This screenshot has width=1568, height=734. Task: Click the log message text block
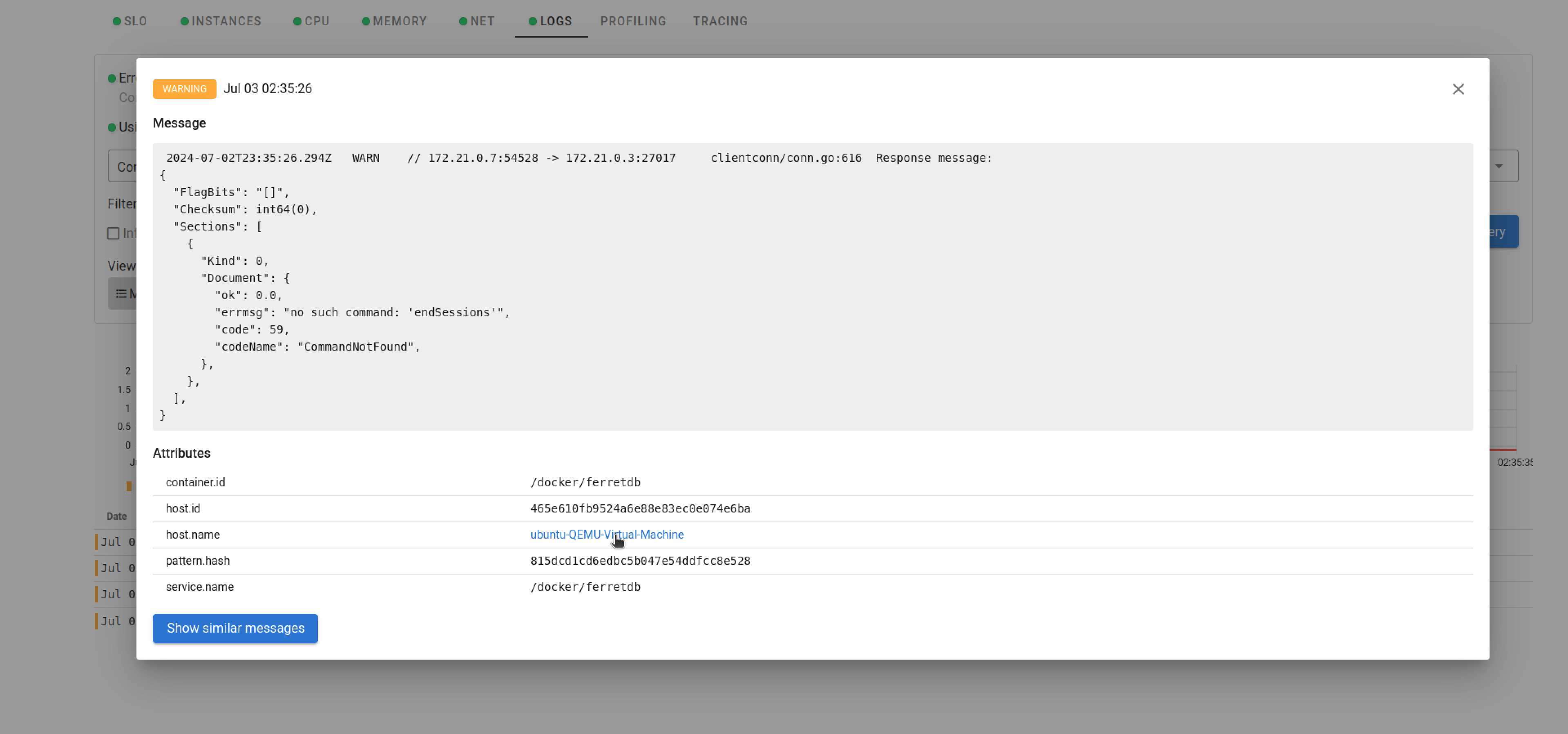point(812,286)
